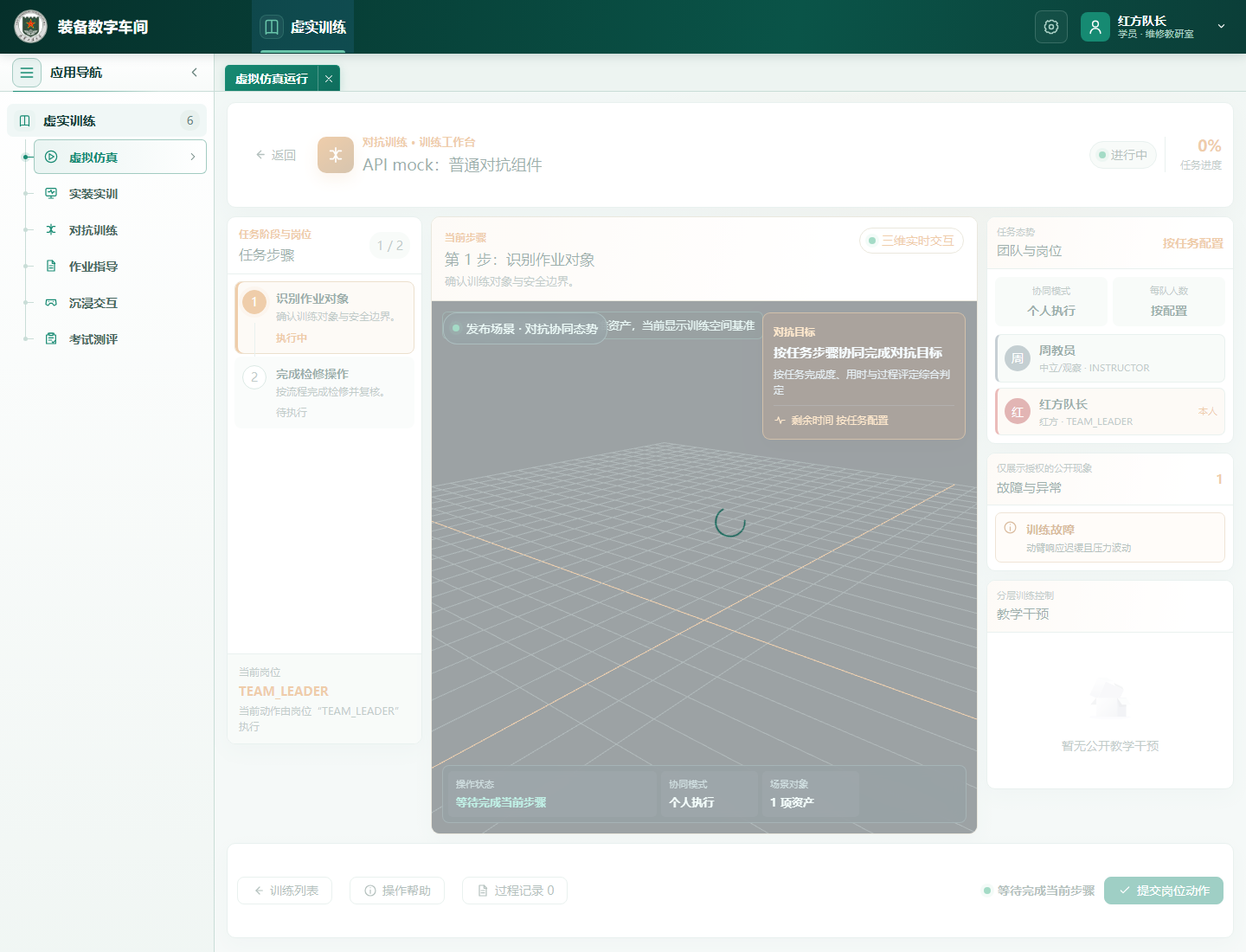The width and height of the screenshot is (1246, 952).
Task: Open the 虚实训练 top navigation tab
Action: tap(304, 27)
